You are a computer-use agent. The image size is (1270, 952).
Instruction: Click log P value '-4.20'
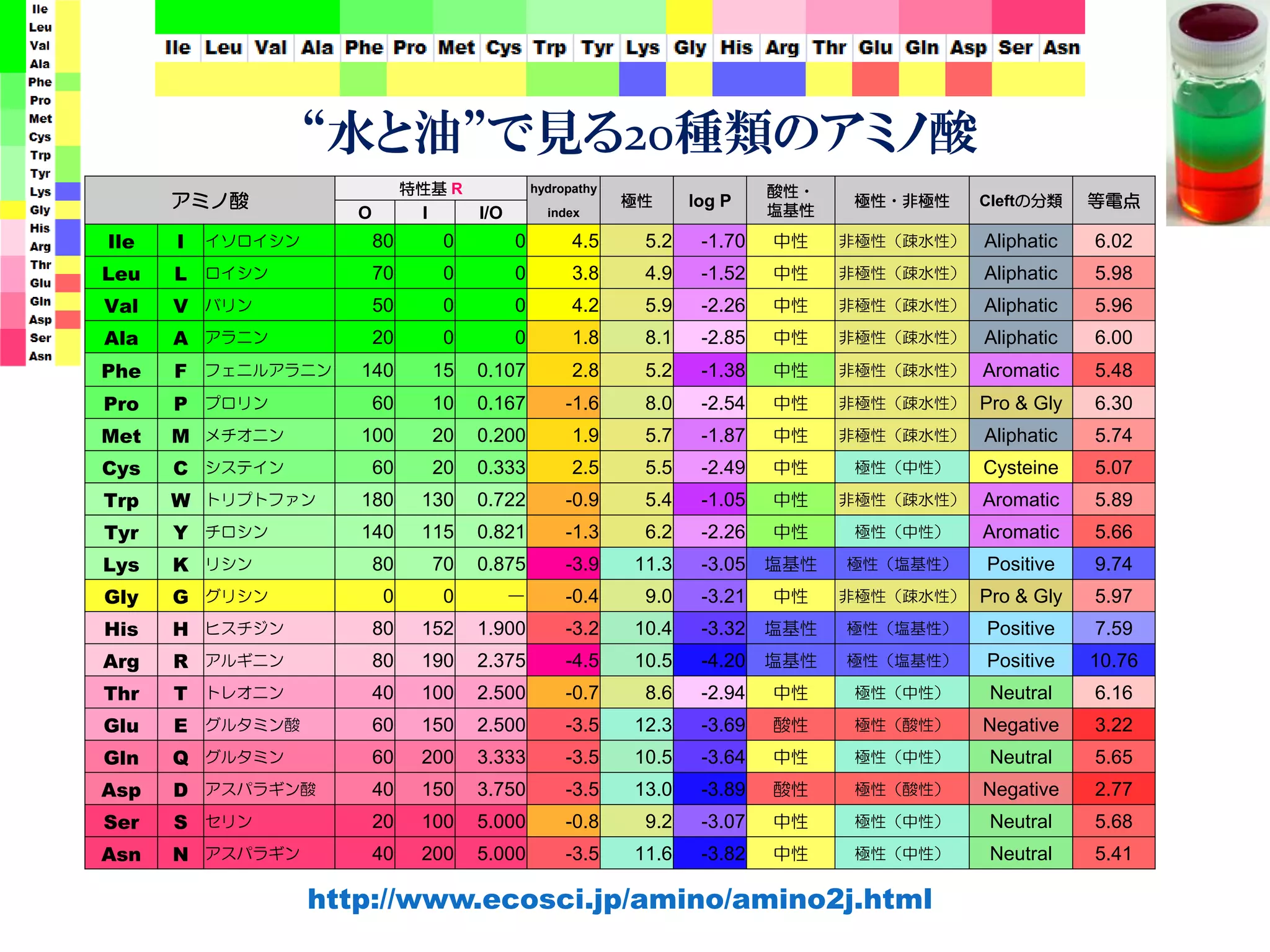pos(710,661)
